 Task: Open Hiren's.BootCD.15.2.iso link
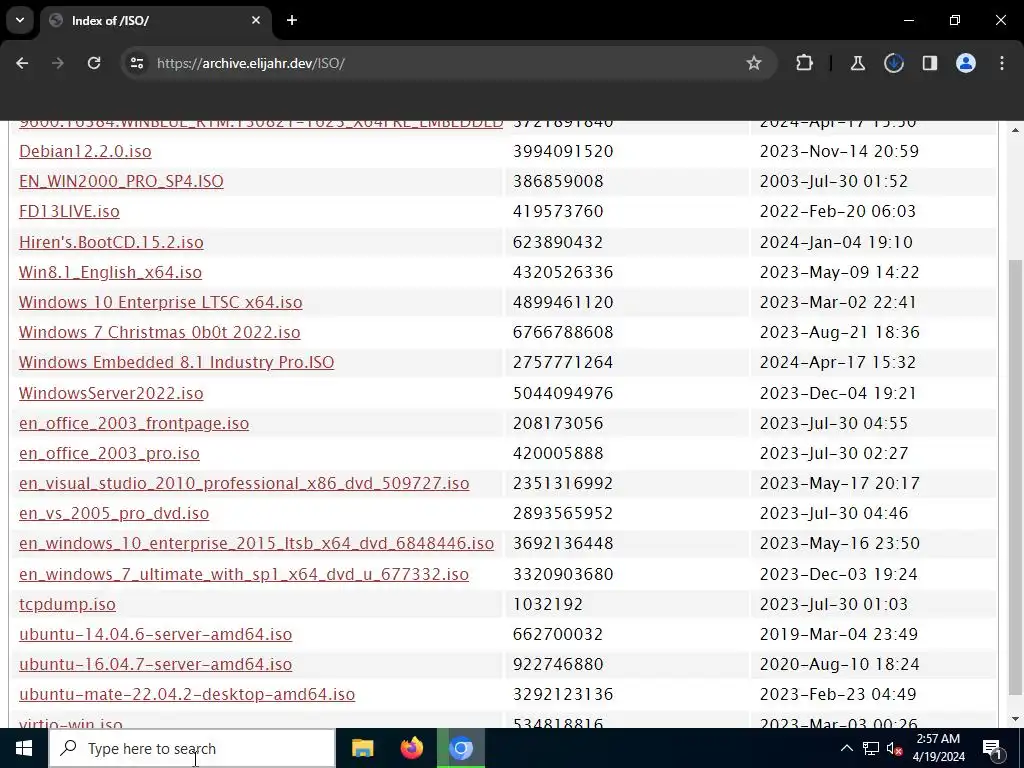click(x=111, y=242)
